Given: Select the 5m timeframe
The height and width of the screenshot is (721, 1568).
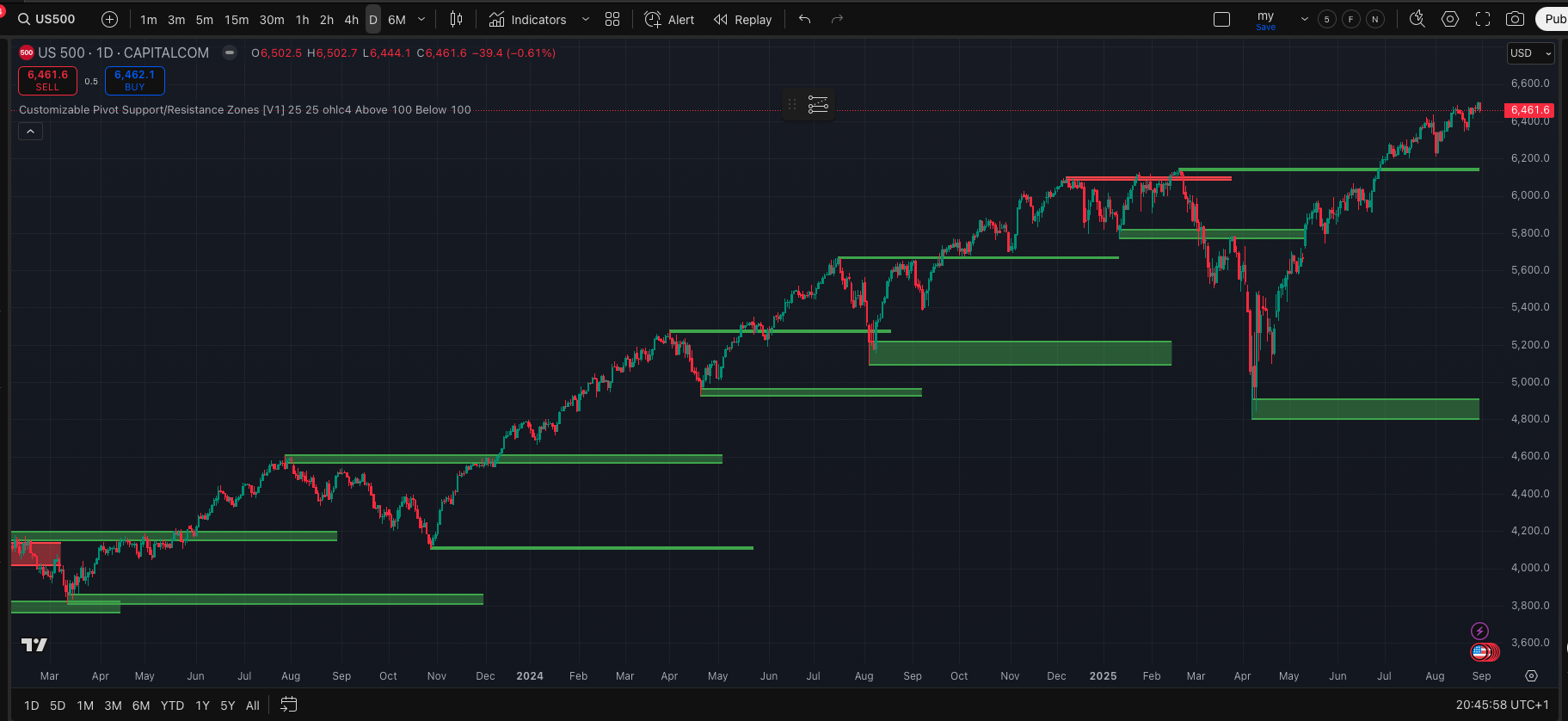Looking at the screenshot, I should click(x=204, y=19).
